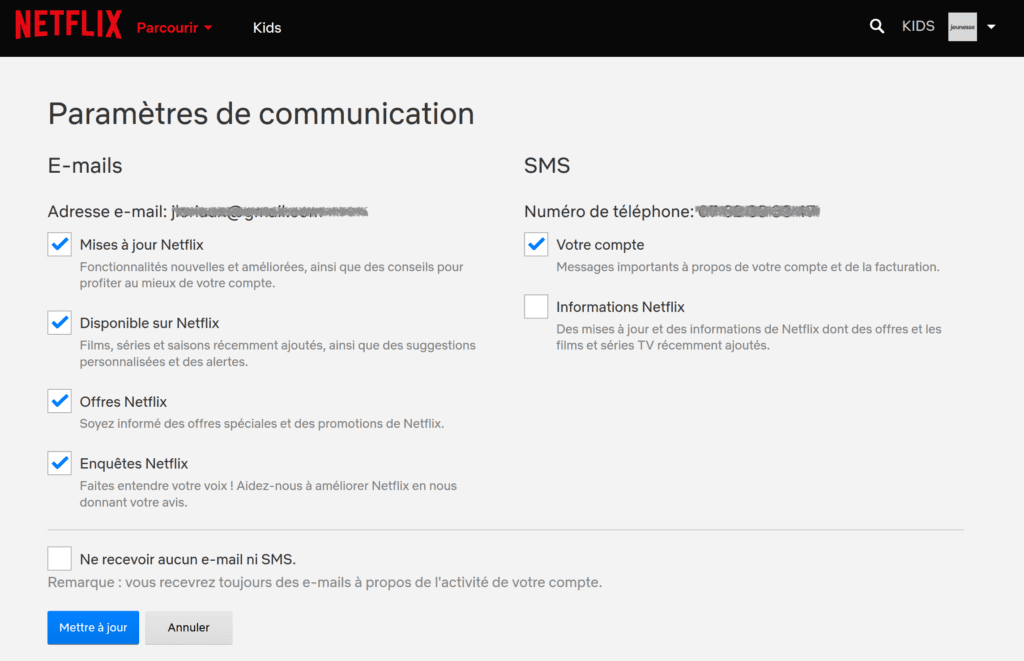Click the blurred e-mail address text
The image size is (1024, 661).
coord(270,212)
